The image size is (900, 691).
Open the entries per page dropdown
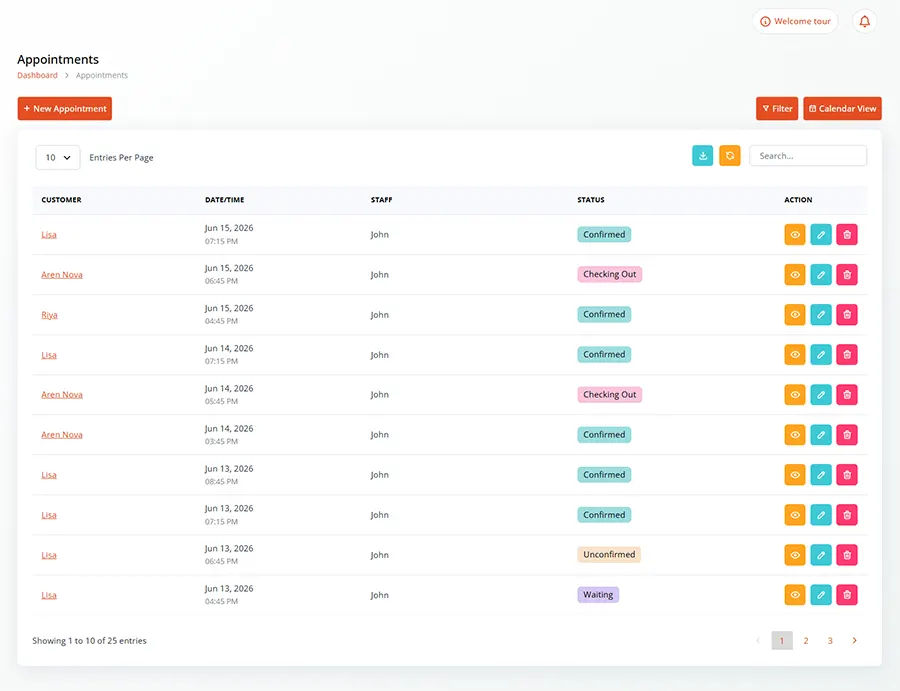pos(58,157)
